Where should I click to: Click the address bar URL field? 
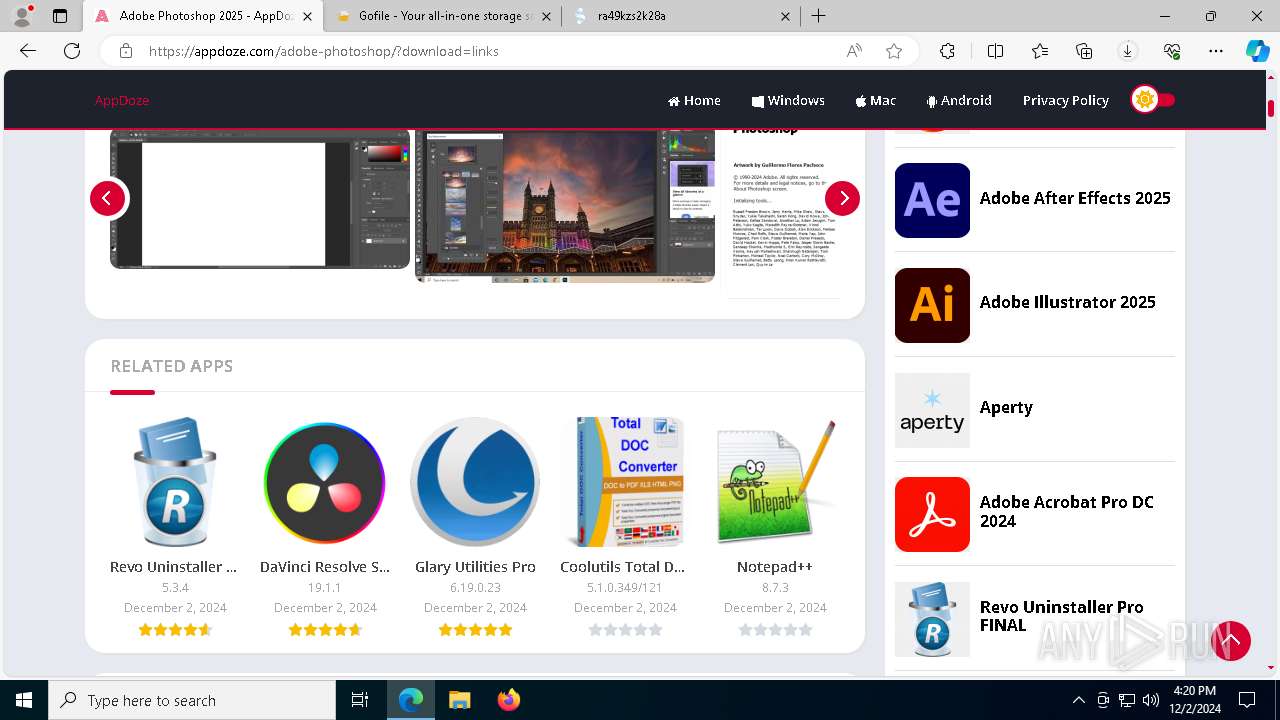click(x=490, y=51)
